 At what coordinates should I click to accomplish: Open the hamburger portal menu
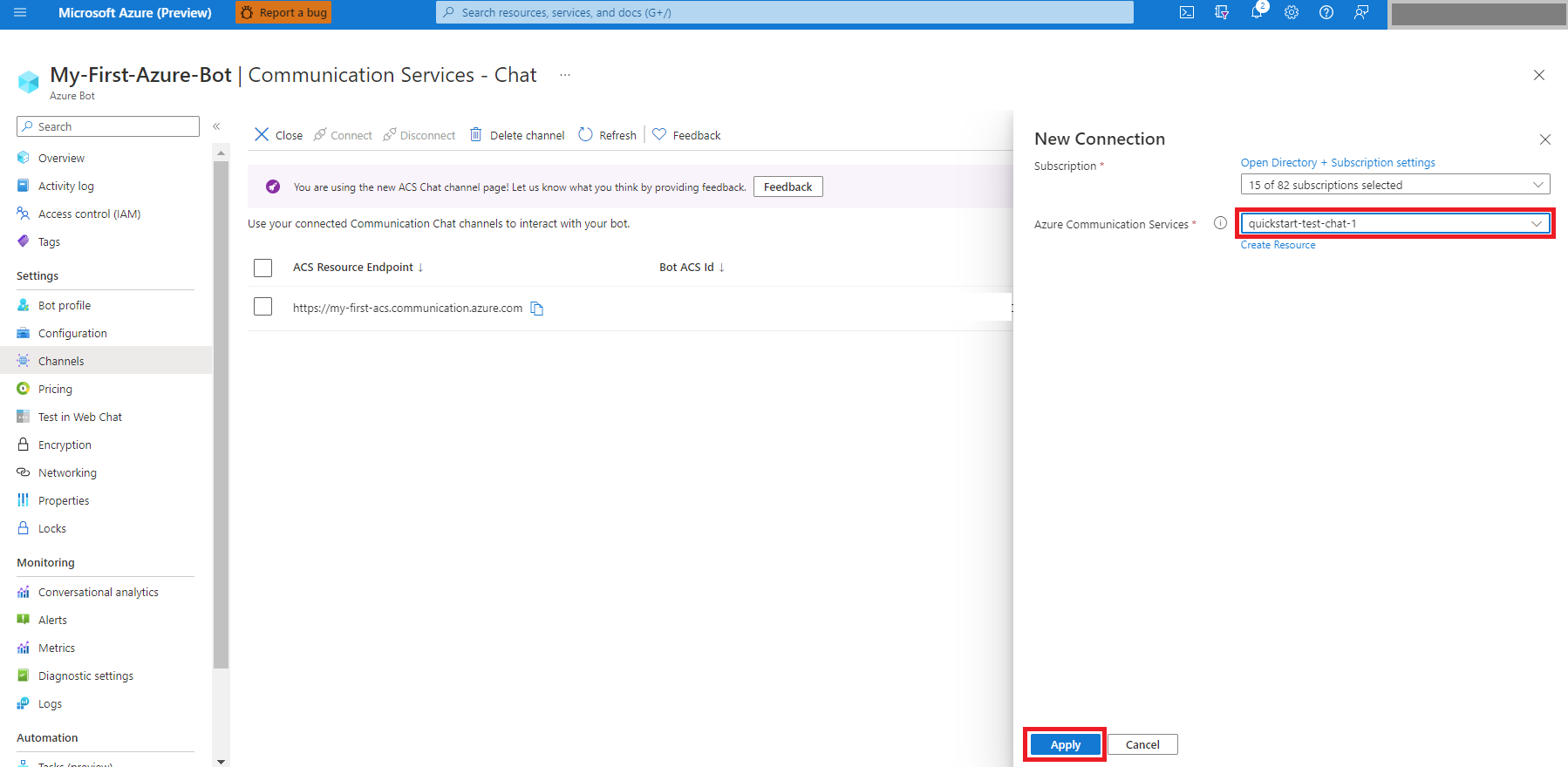click(x=20, y=12)
